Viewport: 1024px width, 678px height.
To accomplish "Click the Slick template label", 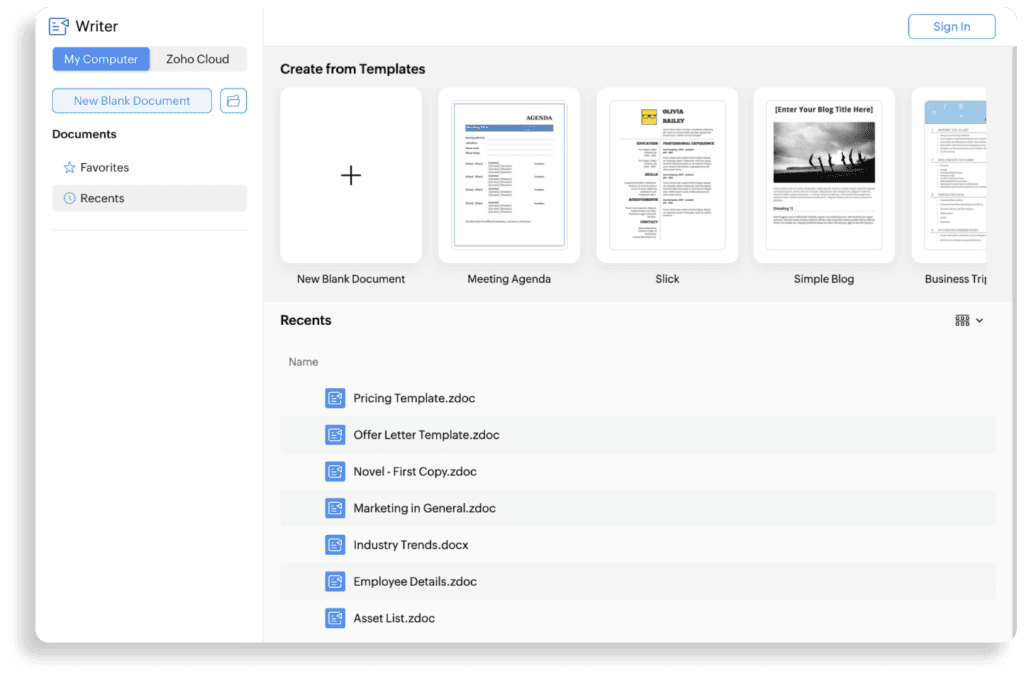I will tap(667, 279).
